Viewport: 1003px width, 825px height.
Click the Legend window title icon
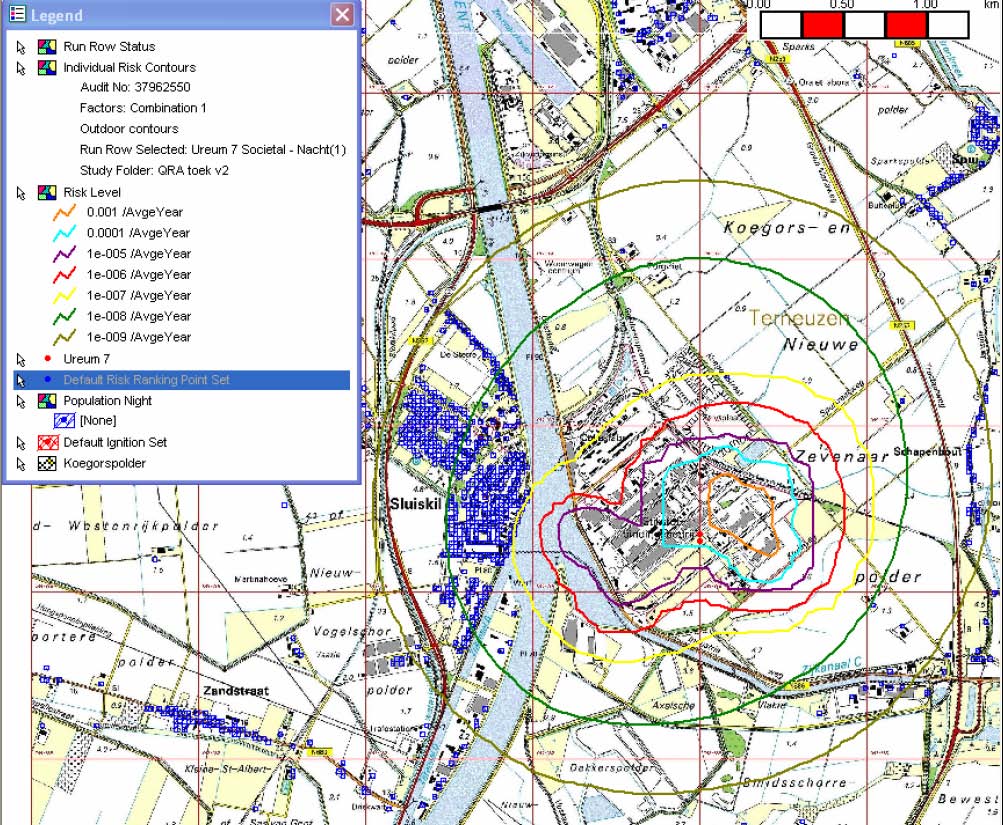(17, 14)
